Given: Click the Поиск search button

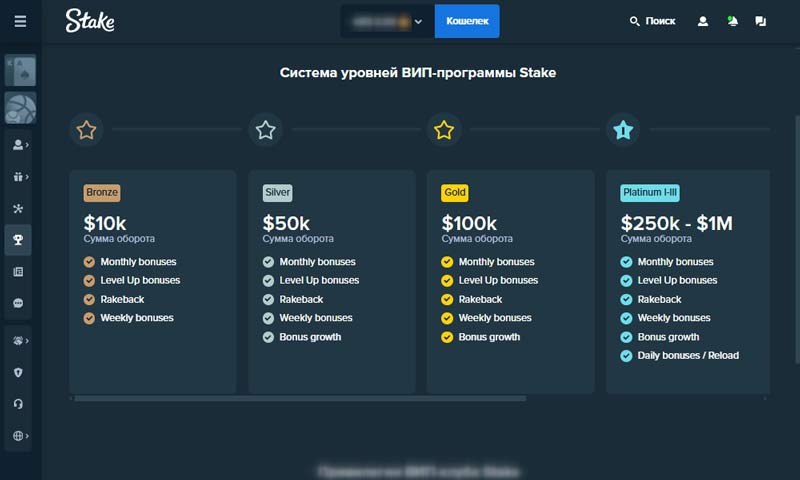Looking at the screenshot, I should coord(652,21).
